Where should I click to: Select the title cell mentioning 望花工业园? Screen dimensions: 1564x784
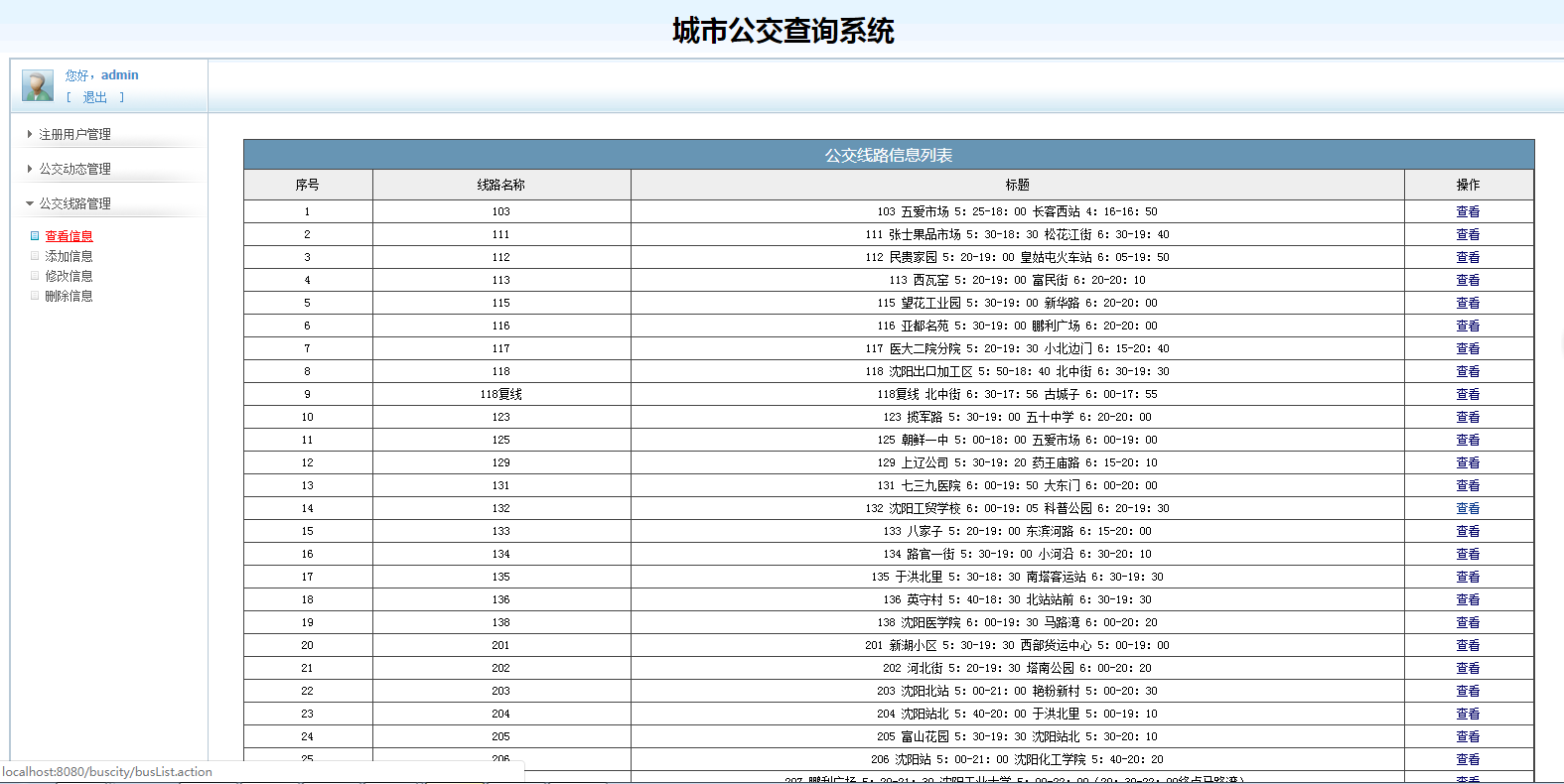[x=1018, y=303]
